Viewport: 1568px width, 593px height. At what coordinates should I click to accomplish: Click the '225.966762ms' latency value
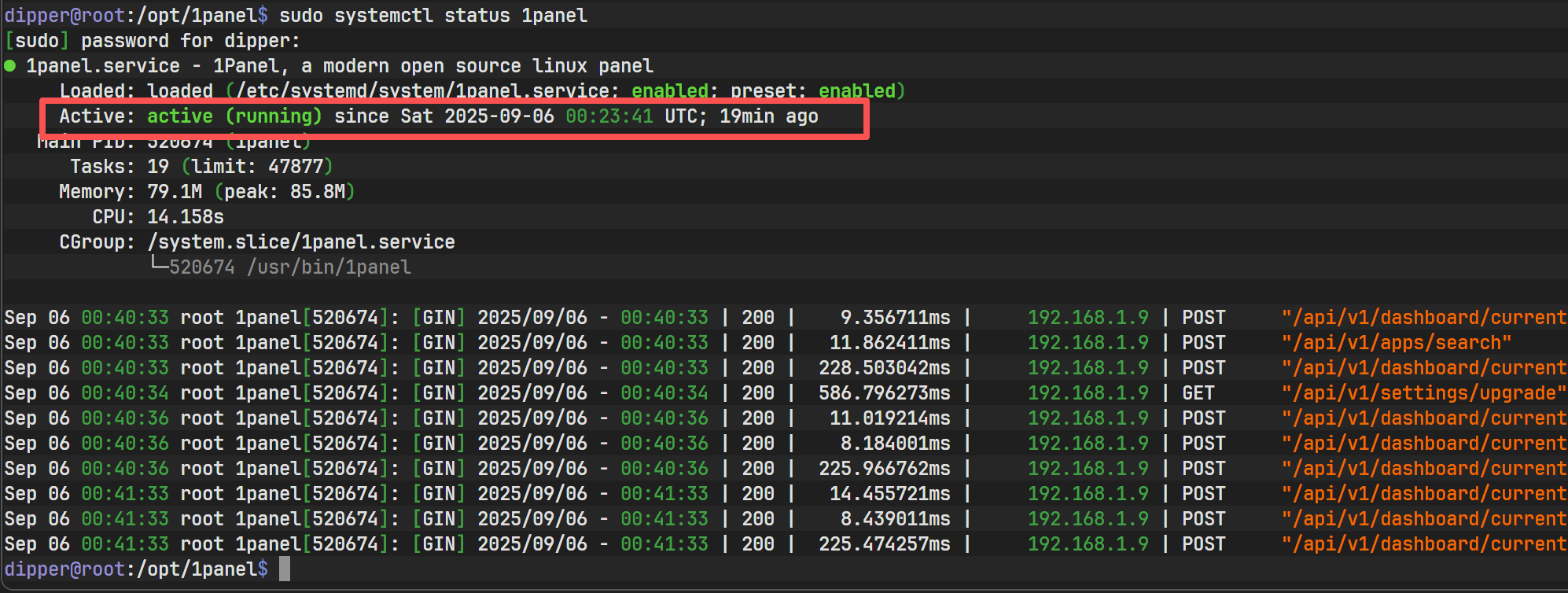pos(884,469)
